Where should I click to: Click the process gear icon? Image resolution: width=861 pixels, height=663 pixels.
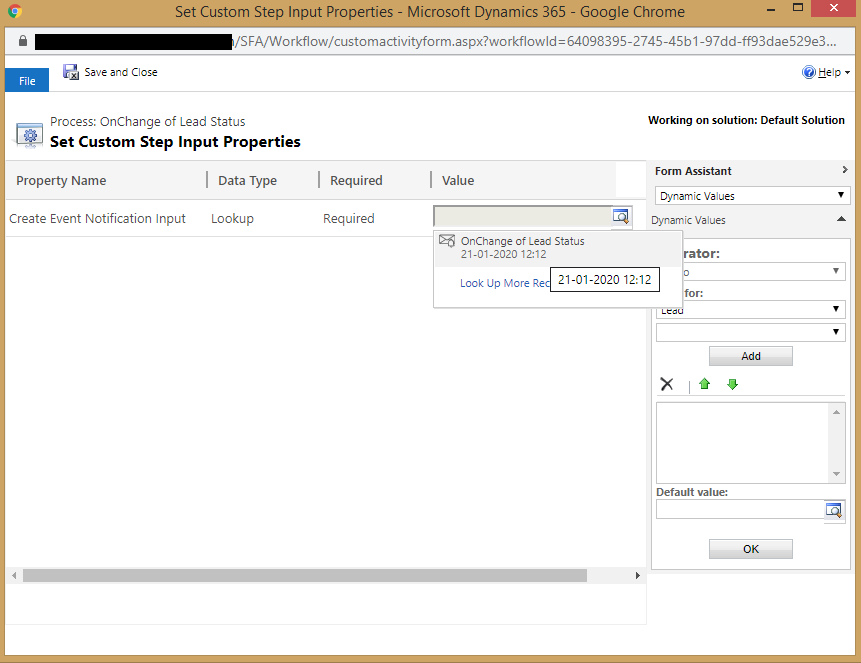[30, 135]
